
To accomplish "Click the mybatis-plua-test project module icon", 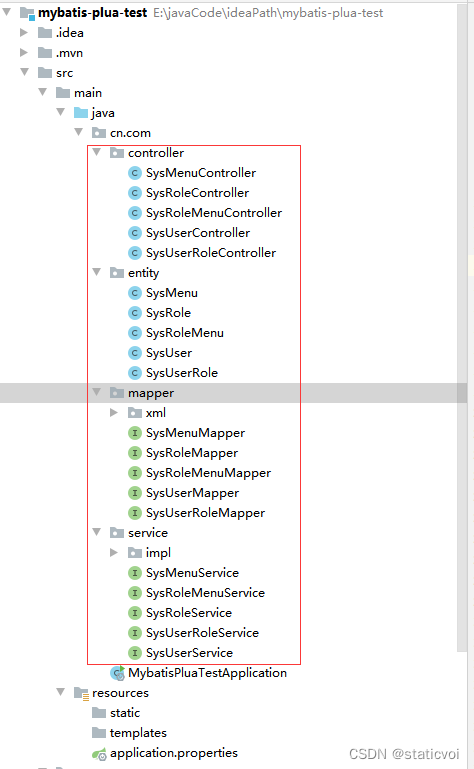I will [x=27, y=13].
